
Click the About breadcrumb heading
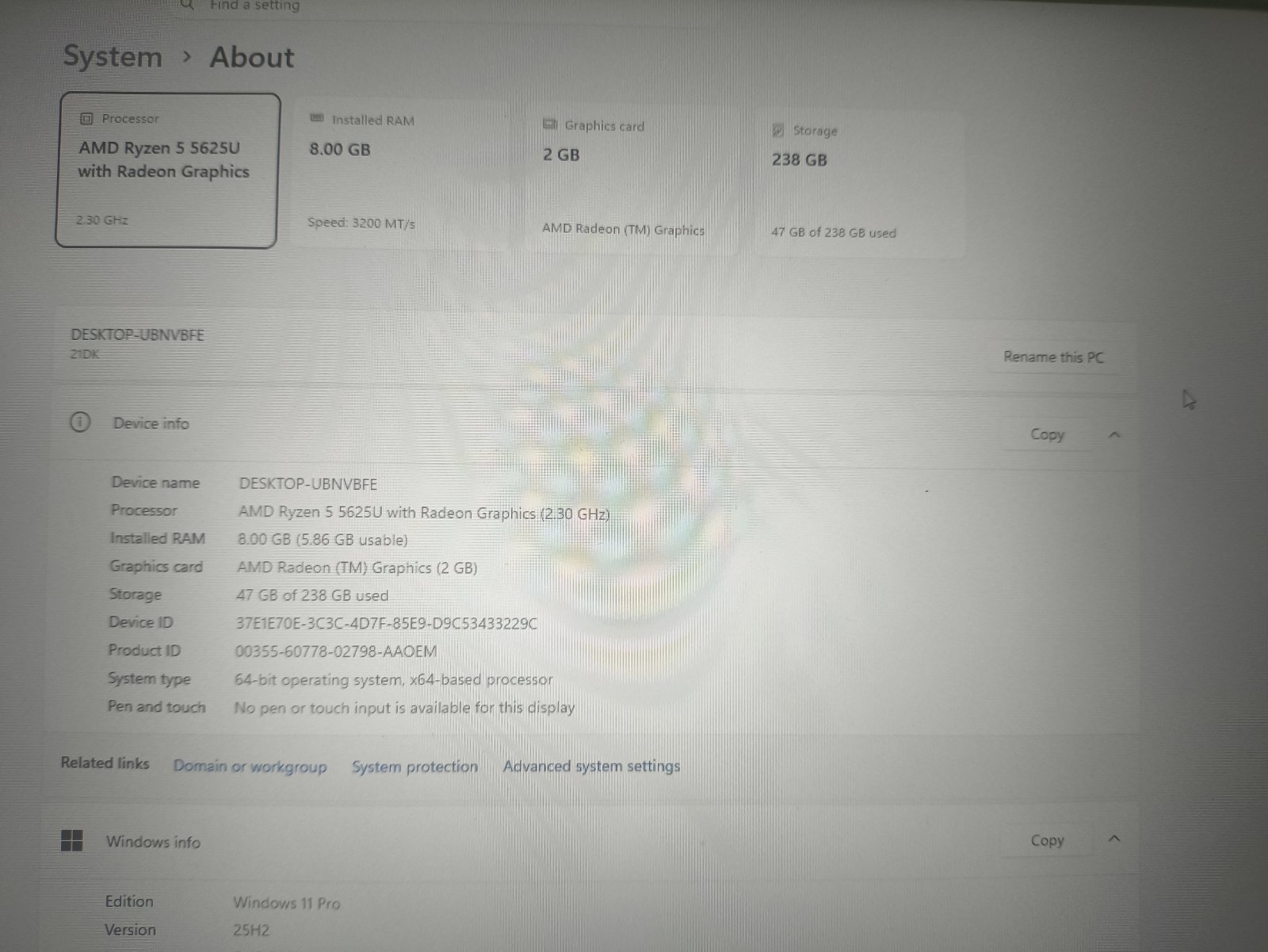click(252, 57)
